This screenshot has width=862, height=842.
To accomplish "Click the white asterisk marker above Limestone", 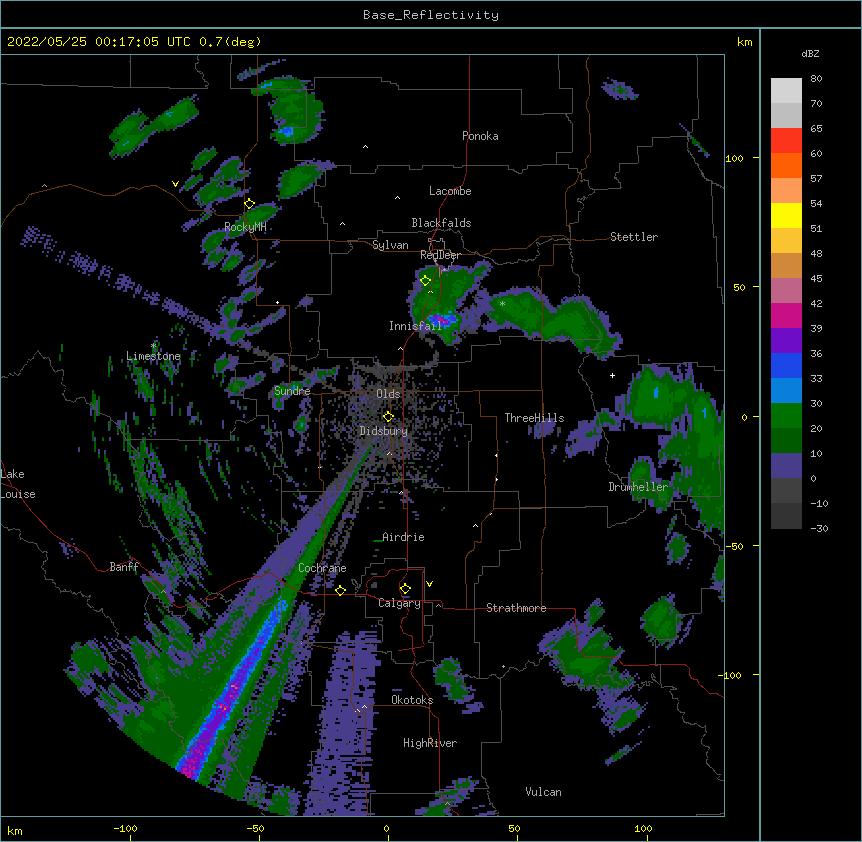I will [x=153, y=346].
